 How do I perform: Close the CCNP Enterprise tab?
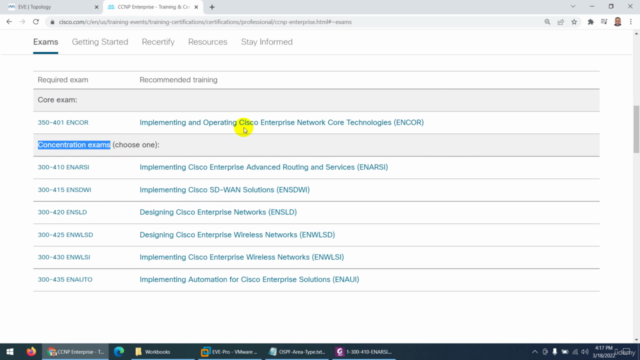196,7
